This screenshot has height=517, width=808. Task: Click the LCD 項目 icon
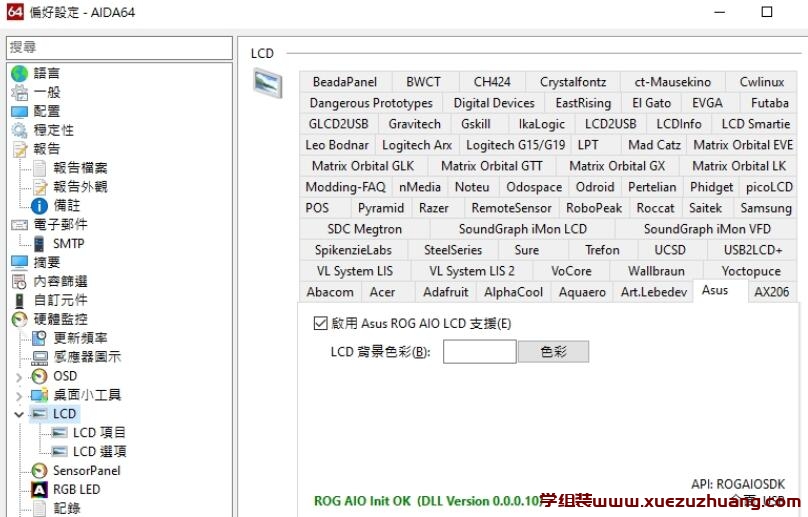pos(59,433)
